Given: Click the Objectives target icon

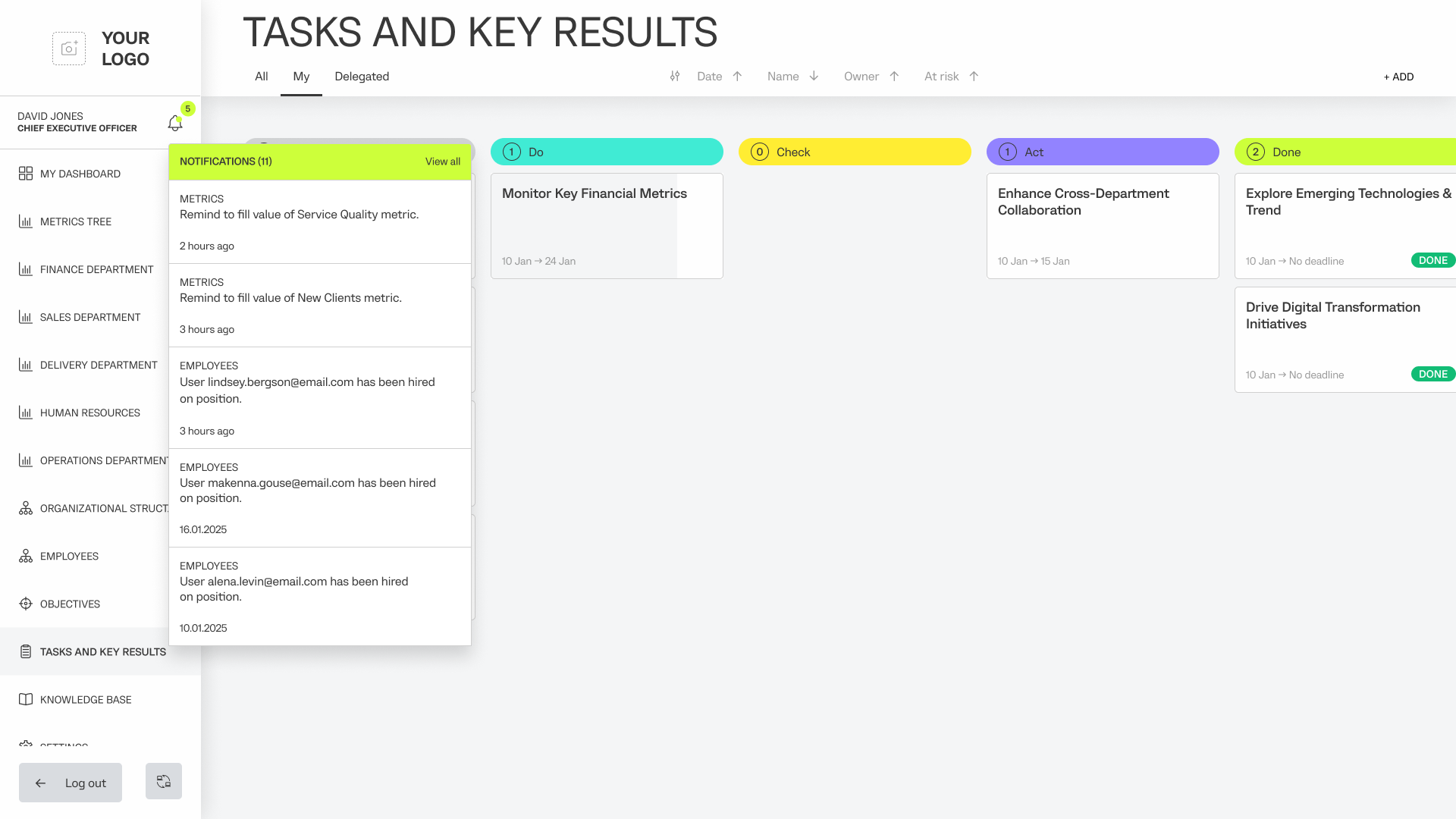Looking at the screenshot, I should pos(26,604).
